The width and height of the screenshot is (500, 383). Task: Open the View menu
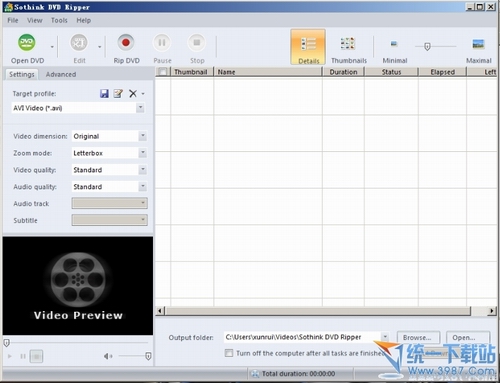point(35,20)
